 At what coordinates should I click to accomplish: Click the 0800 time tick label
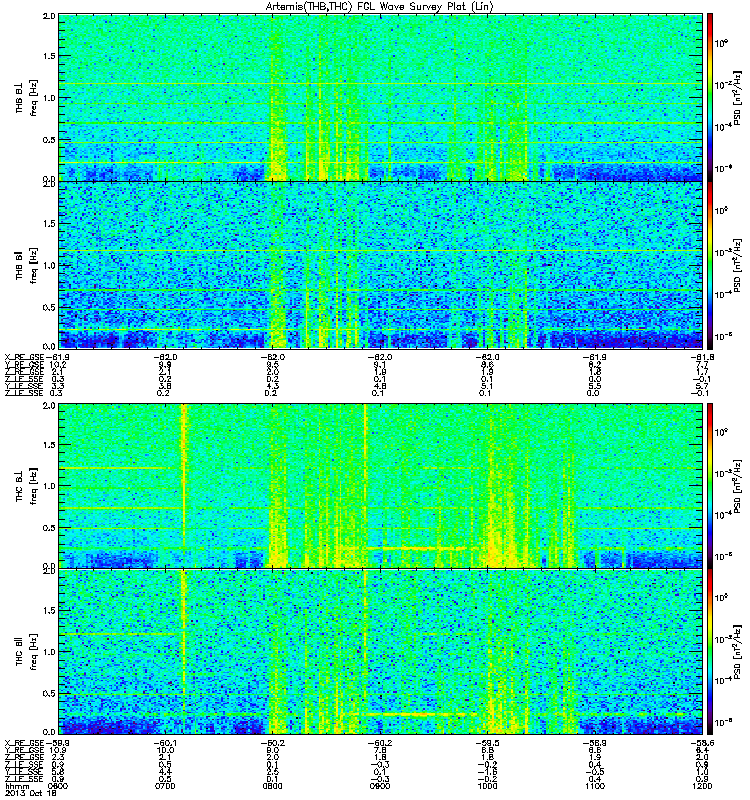(x=272, y=786)
